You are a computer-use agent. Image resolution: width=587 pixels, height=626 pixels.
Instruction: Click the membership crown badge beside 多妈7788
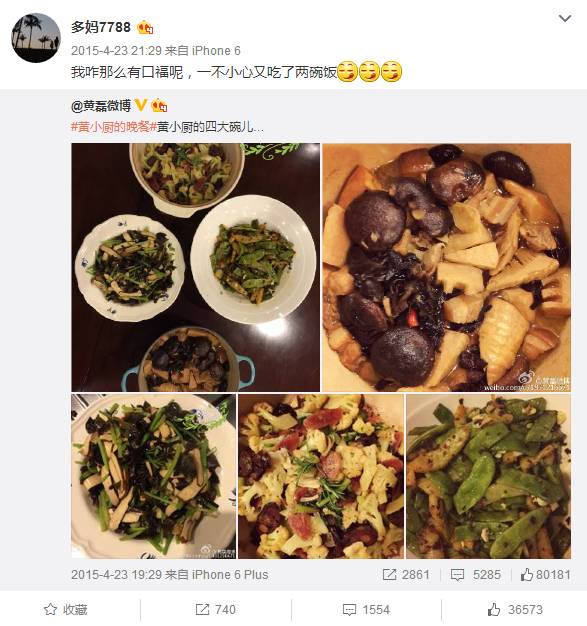click(x=145, y=28)
